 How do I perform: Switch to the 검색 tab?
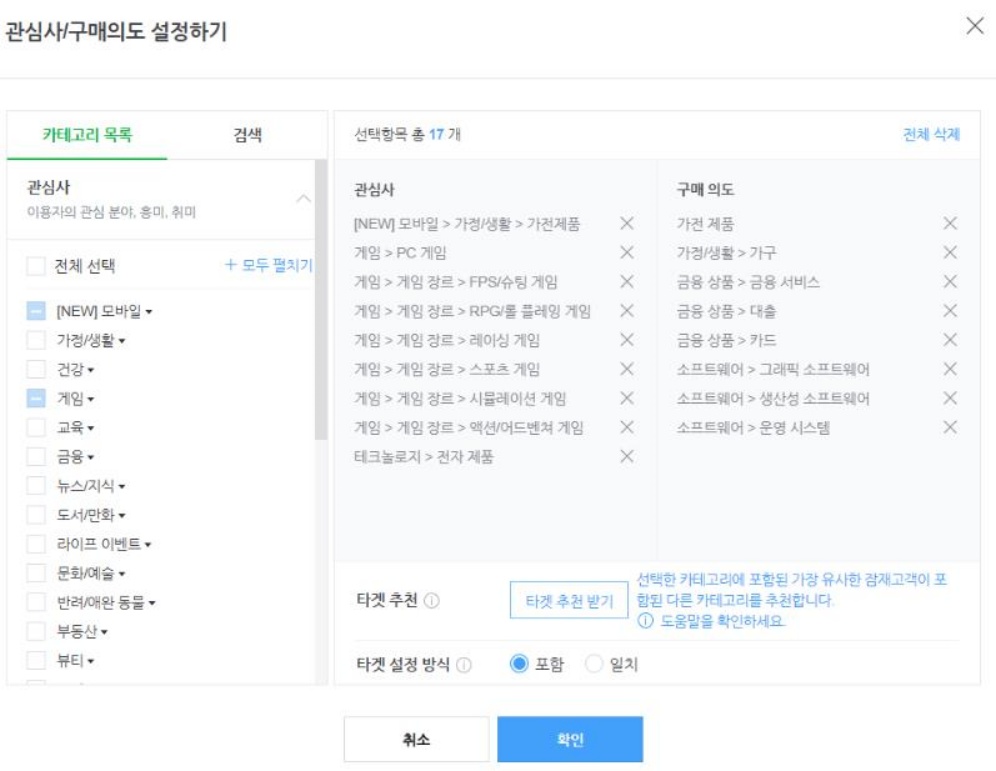coord(247,135)
